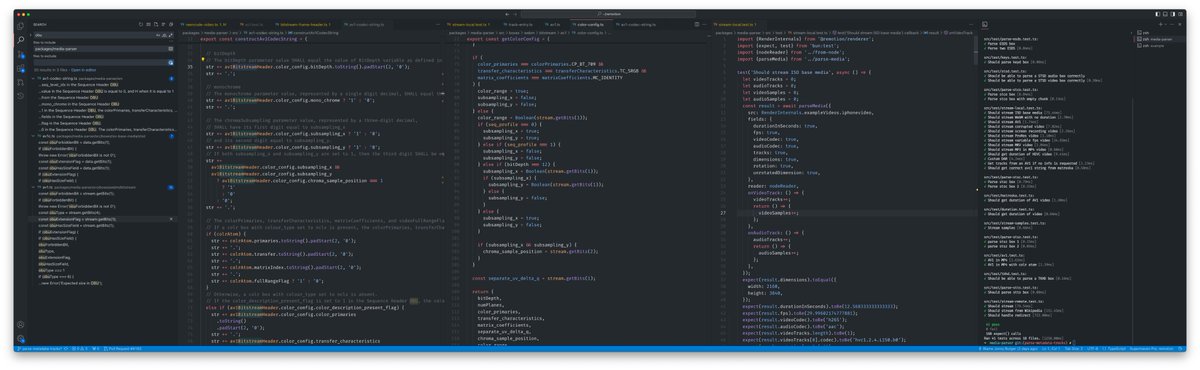
Task: Open the Manage gear in activity bar
Action: [x=20, y=339]
